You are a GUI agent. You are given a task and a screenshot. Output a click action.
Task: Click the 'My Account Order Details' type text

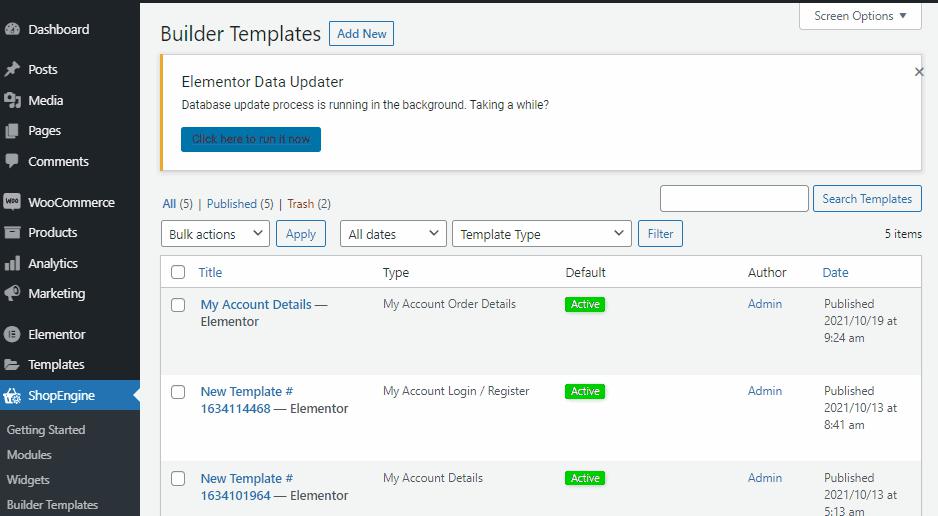[449, 304]
